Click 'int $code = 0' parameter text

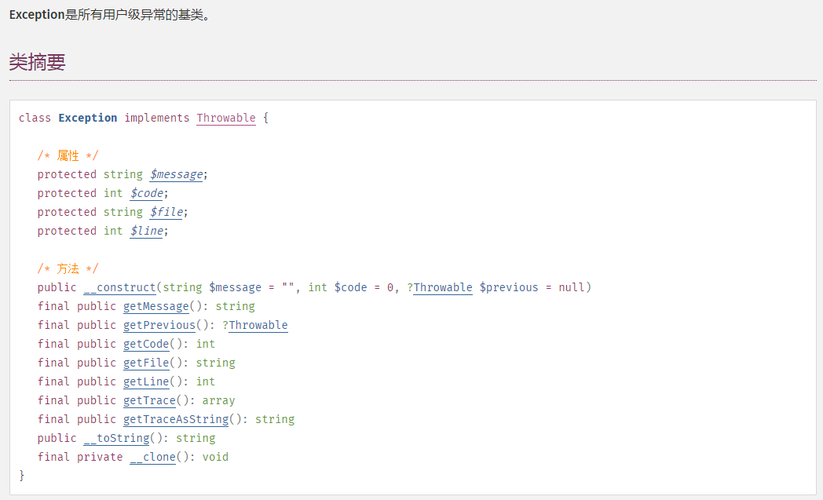point(350,288)
